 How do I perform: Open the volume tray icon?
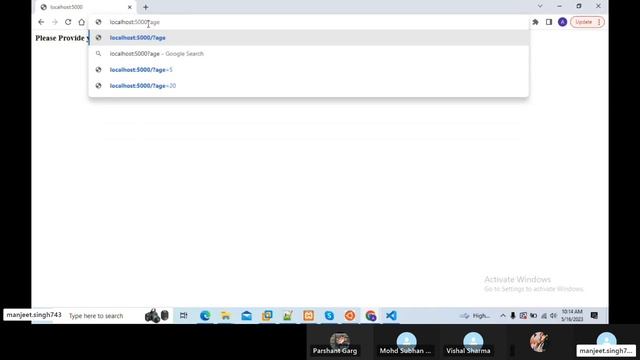pyautogui.click(x=553, y=316)
